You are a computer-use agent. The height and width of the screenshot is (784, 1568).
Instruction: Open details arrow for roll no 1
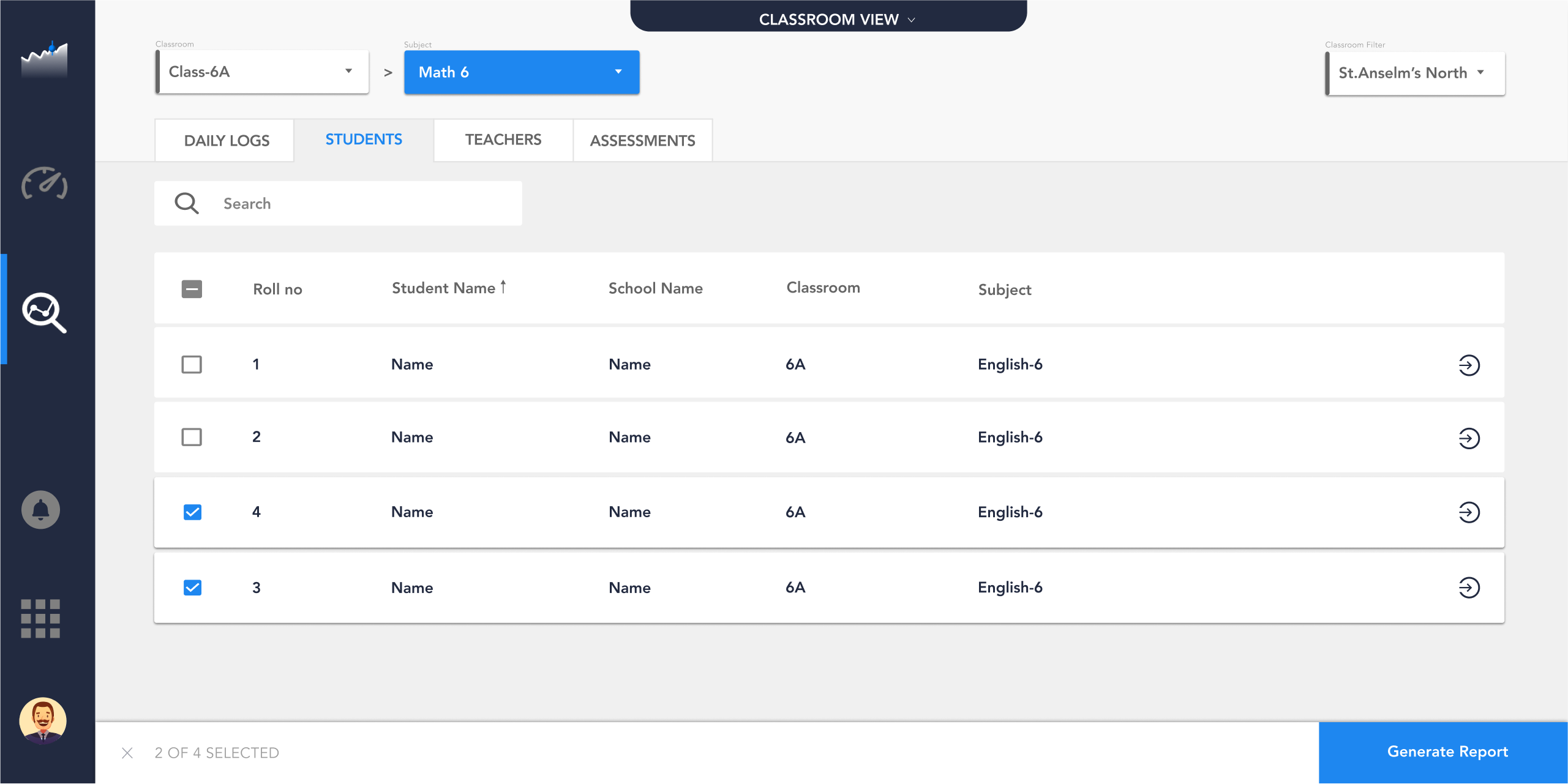[1468, 365]
